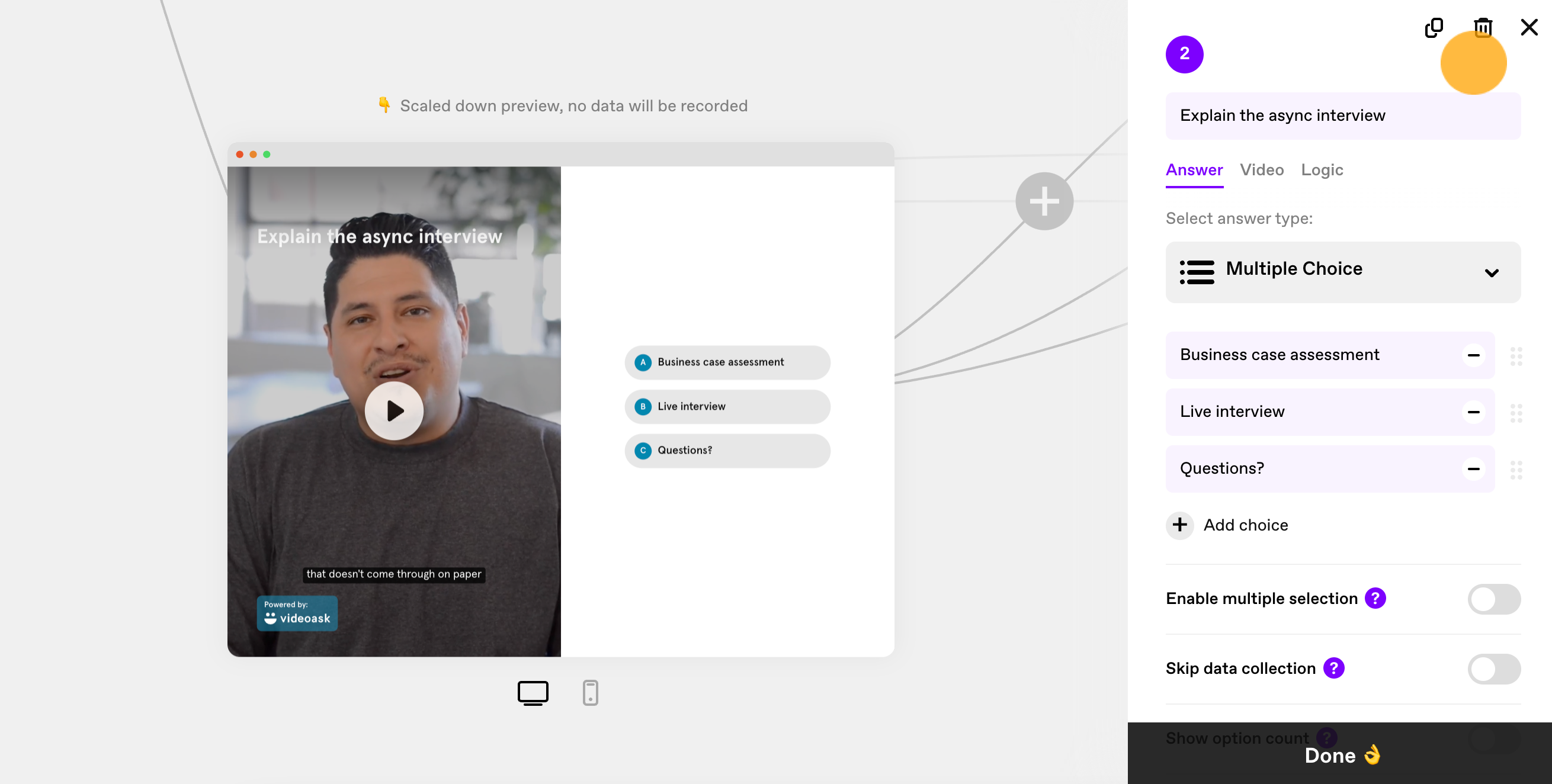Open help for Enable multiple selection
The image size is (1552, 784).
[1374, 599]
